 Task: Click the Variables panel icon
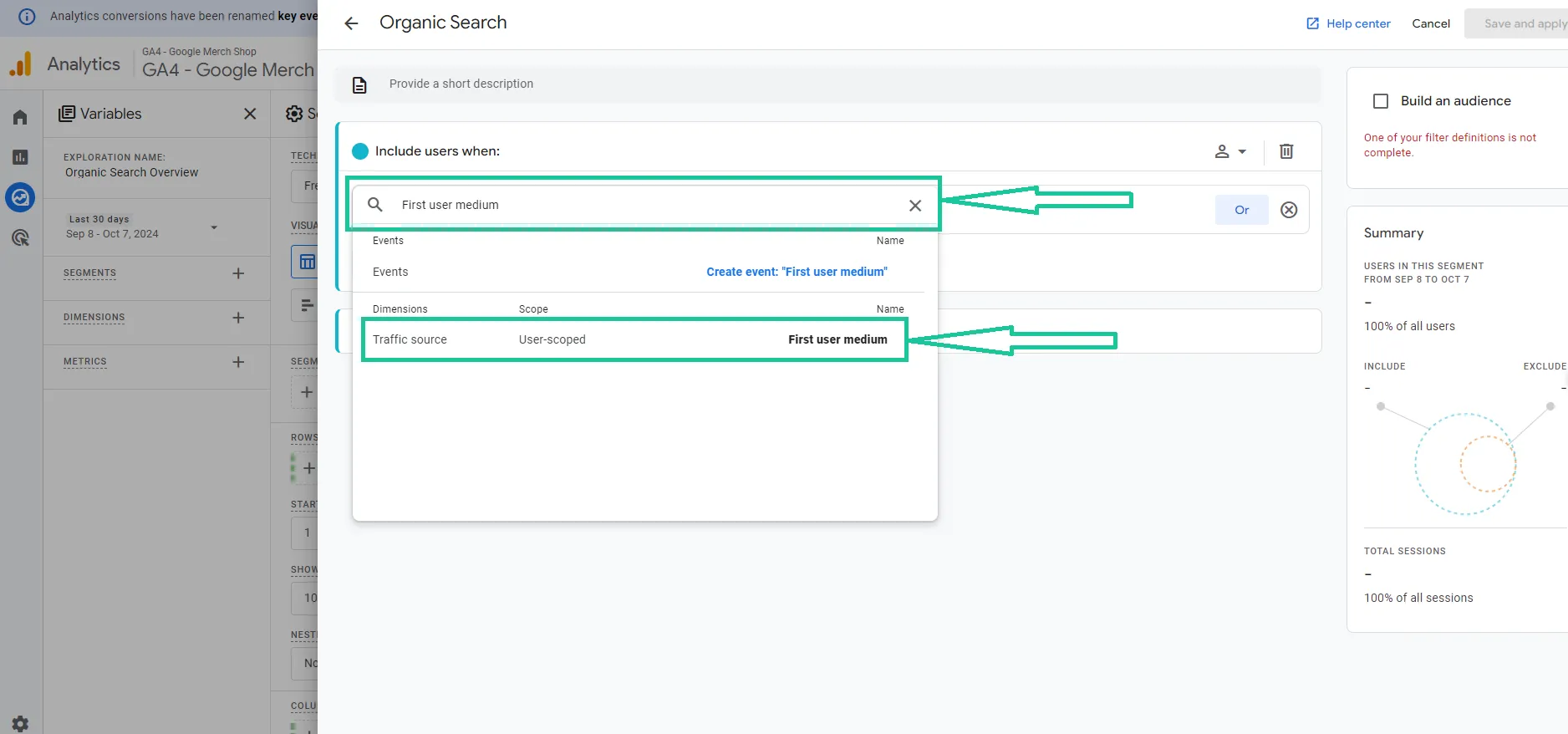click(67, 114)
